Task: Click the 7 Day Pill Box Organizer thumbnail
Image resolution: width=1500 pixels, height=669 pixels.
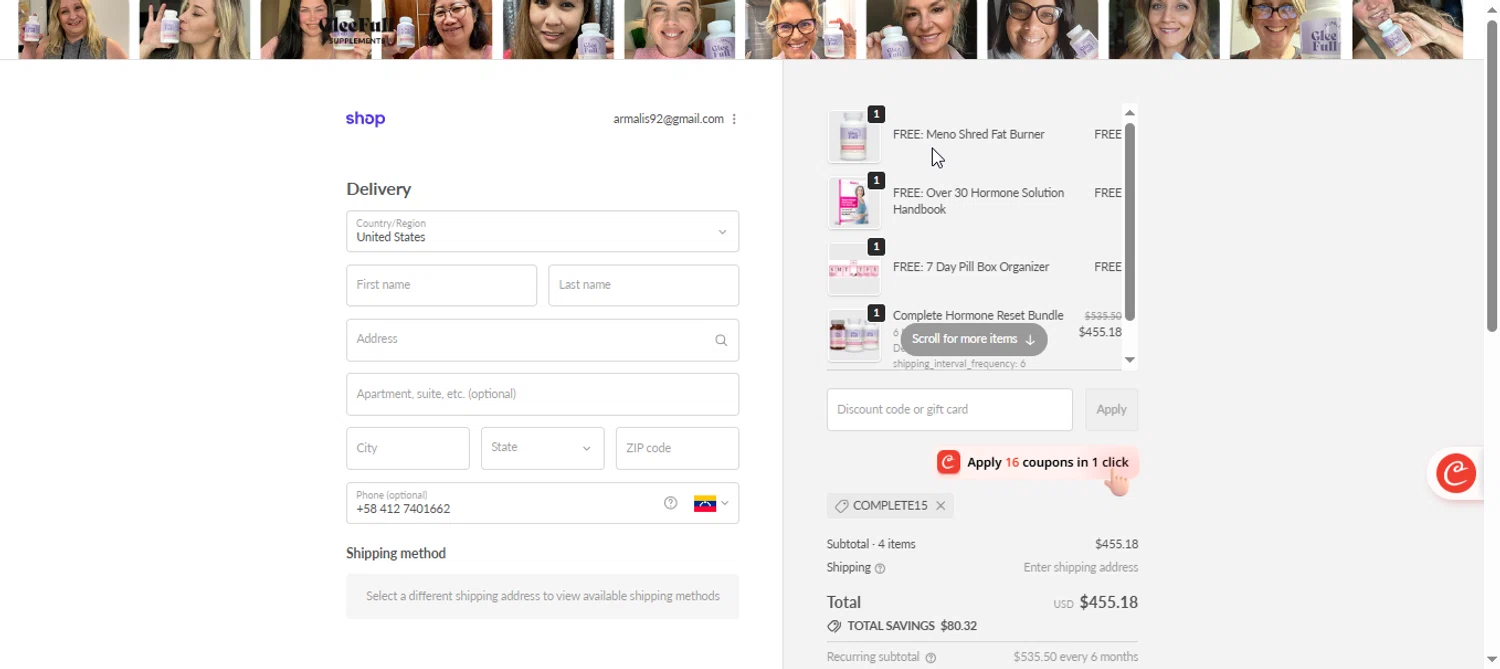Action: pos(854,268)
